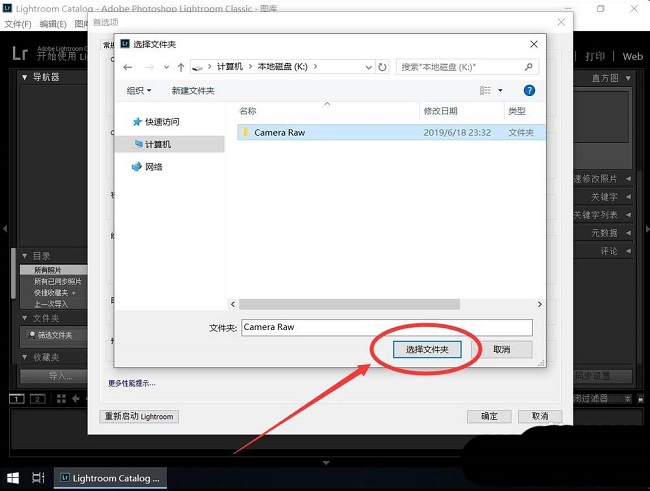The image size is (650, 491).
Task: Expand the 关键字列表 panel
Action: (x=628, y=215)
